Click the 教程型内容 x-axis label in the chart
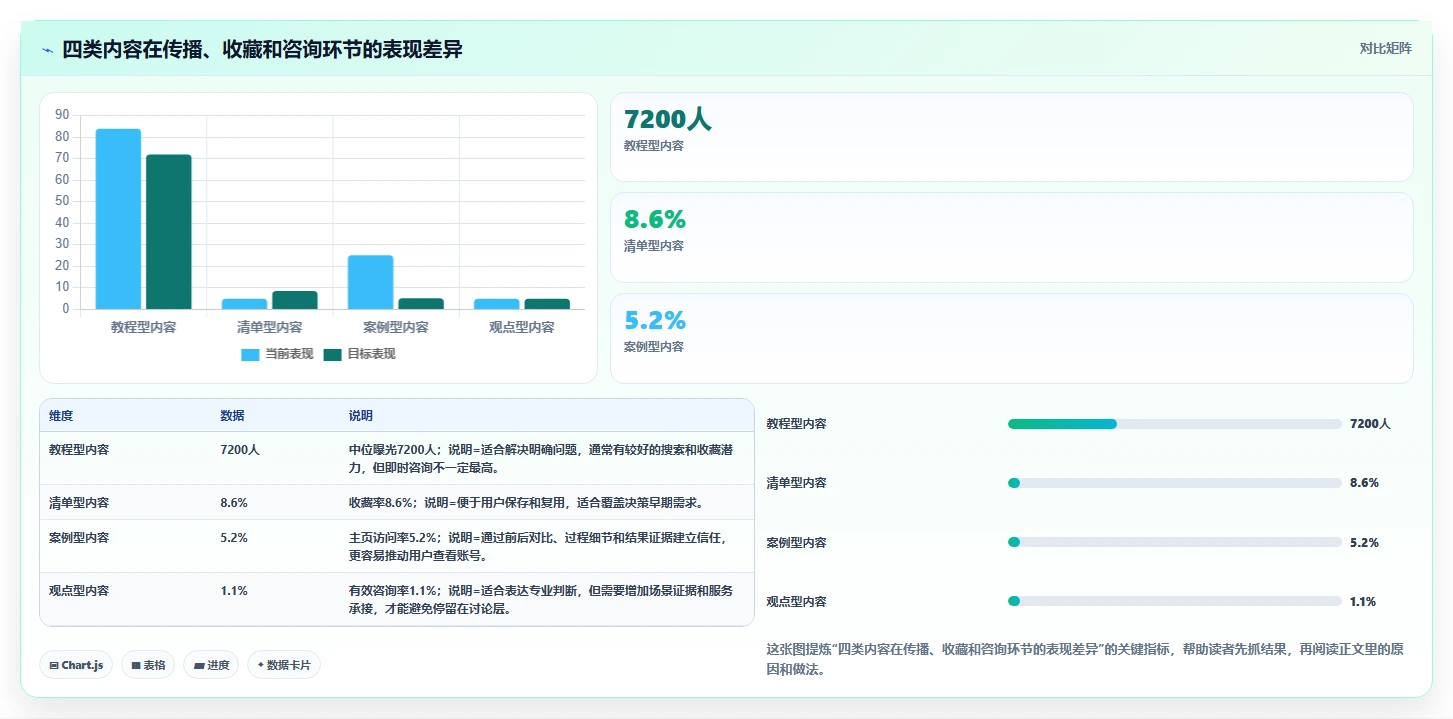Screen dimensions: 1453x719 click(x=143, y=327)
